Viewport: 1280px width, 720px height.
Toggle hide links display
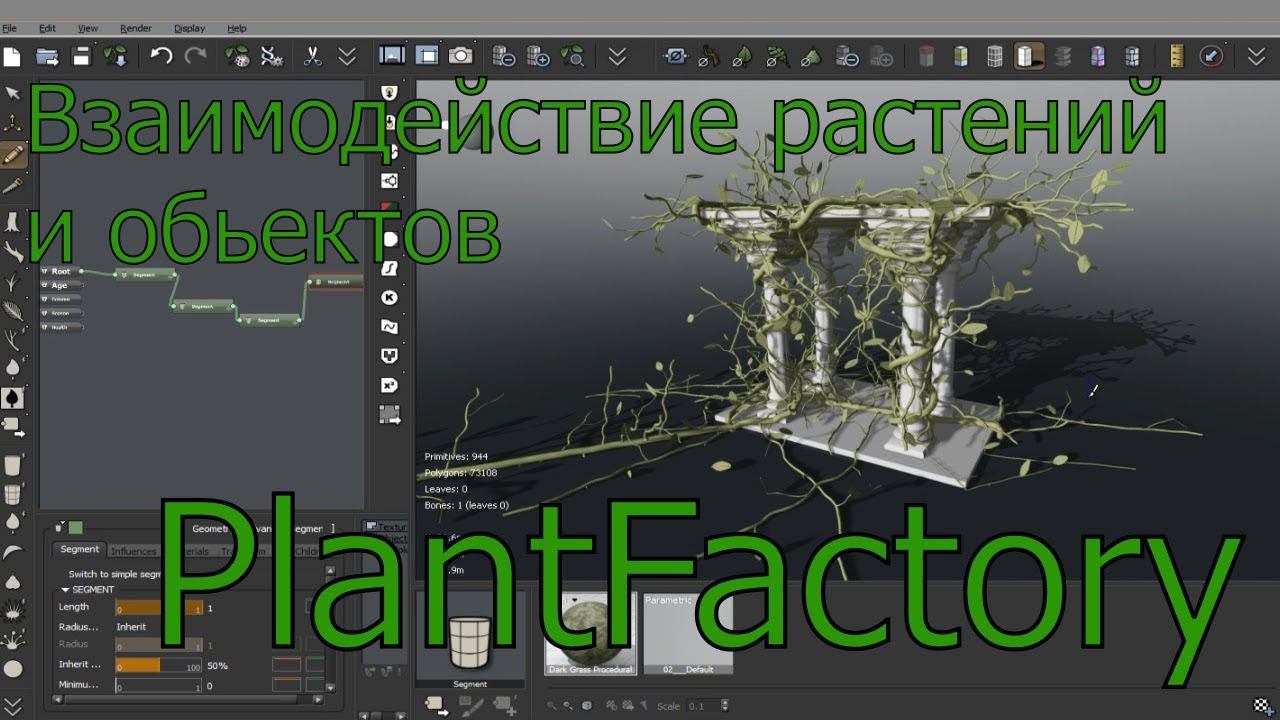[x=675, y=56]
